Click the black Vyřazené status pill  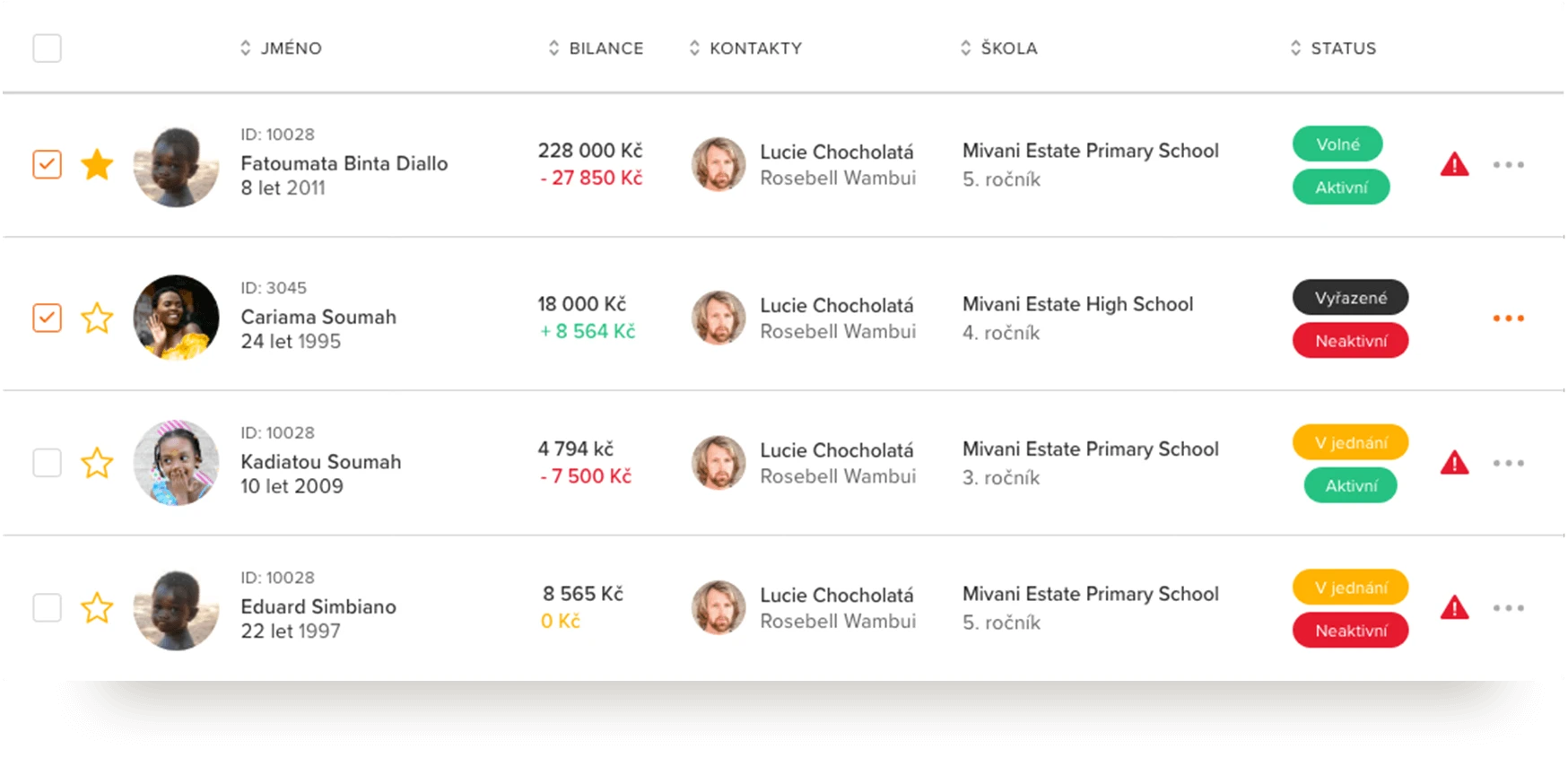[x=1350, y=298]
